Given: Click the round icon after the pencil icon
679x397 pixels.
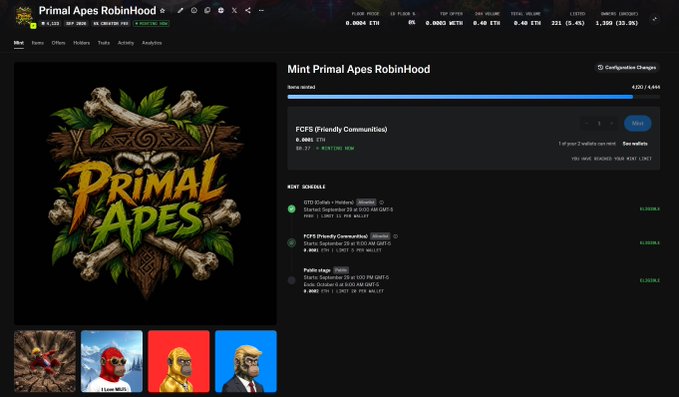Looking at the screenshot, I should click(194, 10).
